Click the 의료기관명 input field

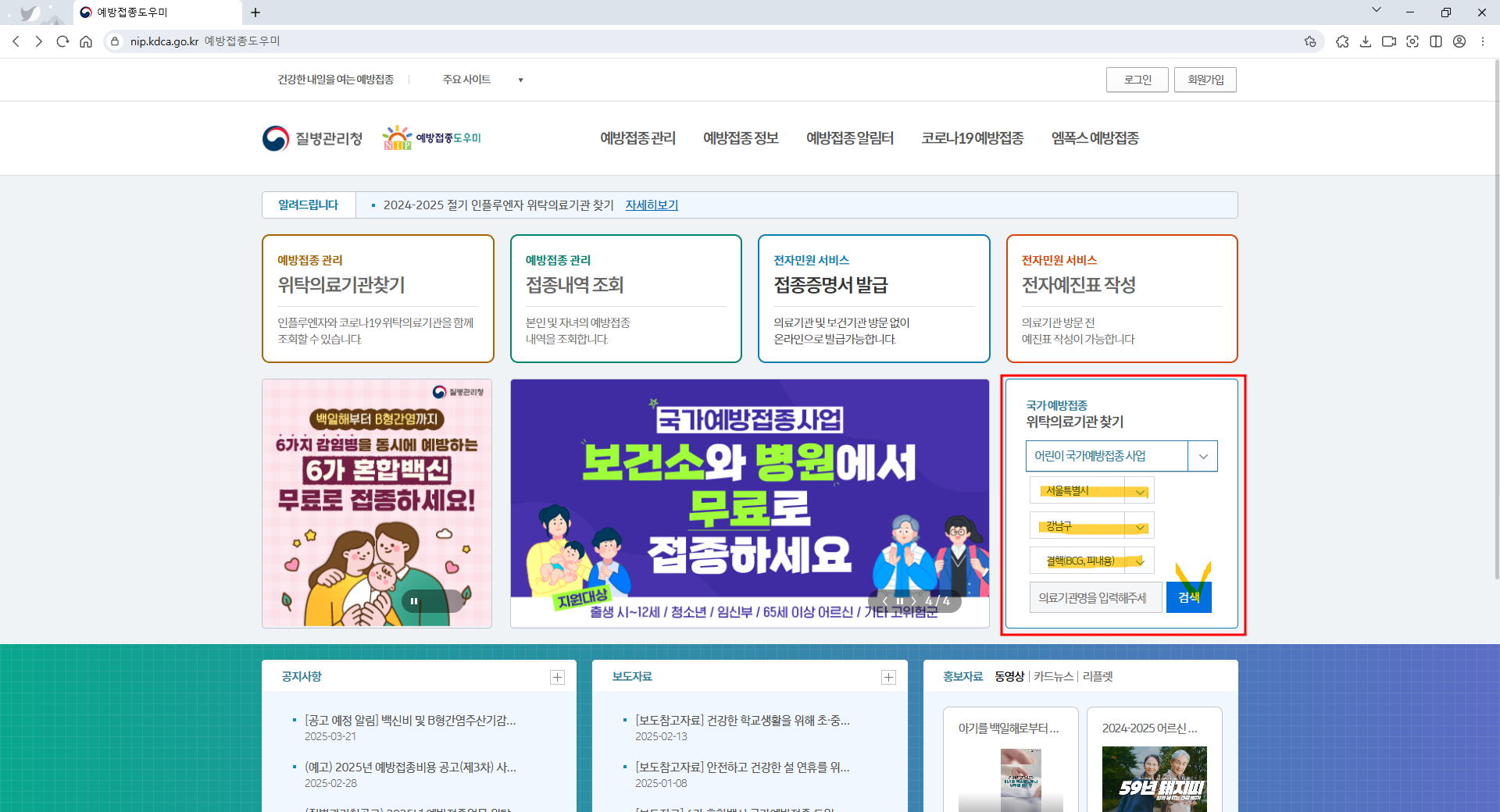click(x=1096, y=597)
